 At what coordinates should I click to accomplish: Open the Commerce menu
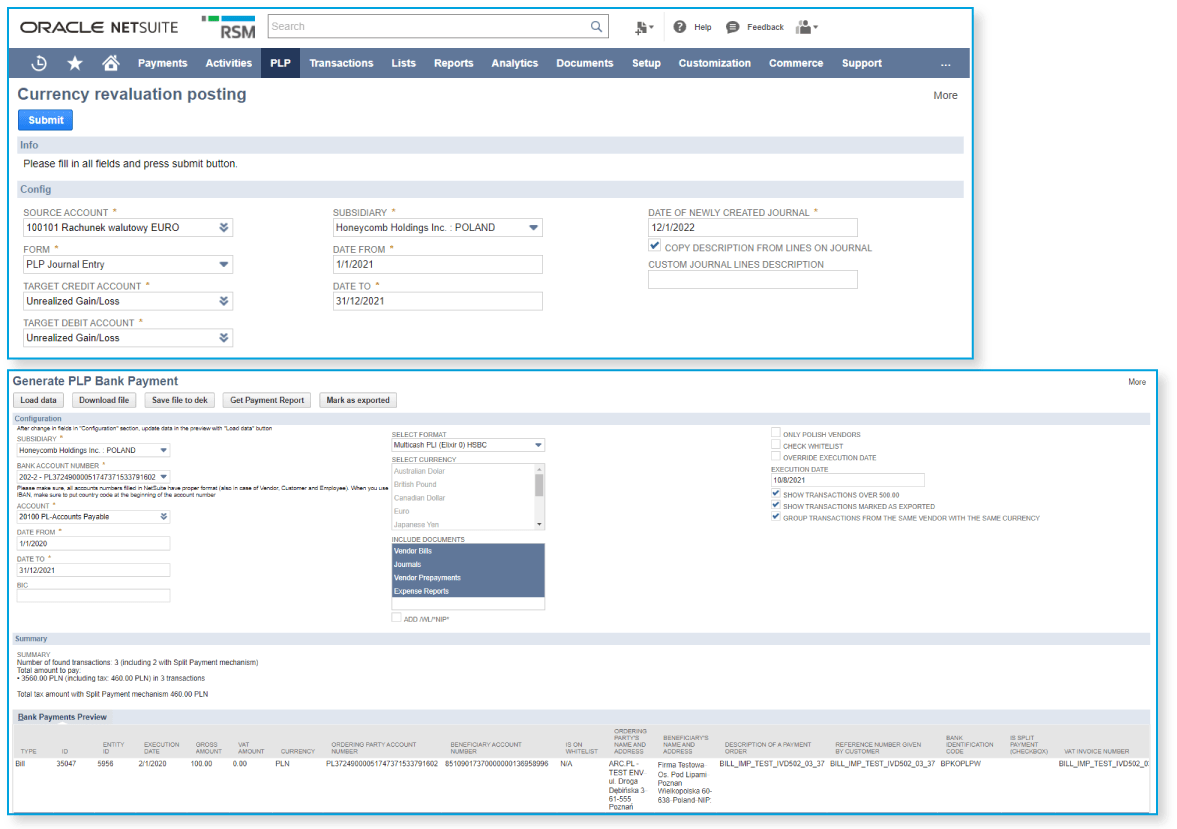pyautogui.click(x=796, y=64)
